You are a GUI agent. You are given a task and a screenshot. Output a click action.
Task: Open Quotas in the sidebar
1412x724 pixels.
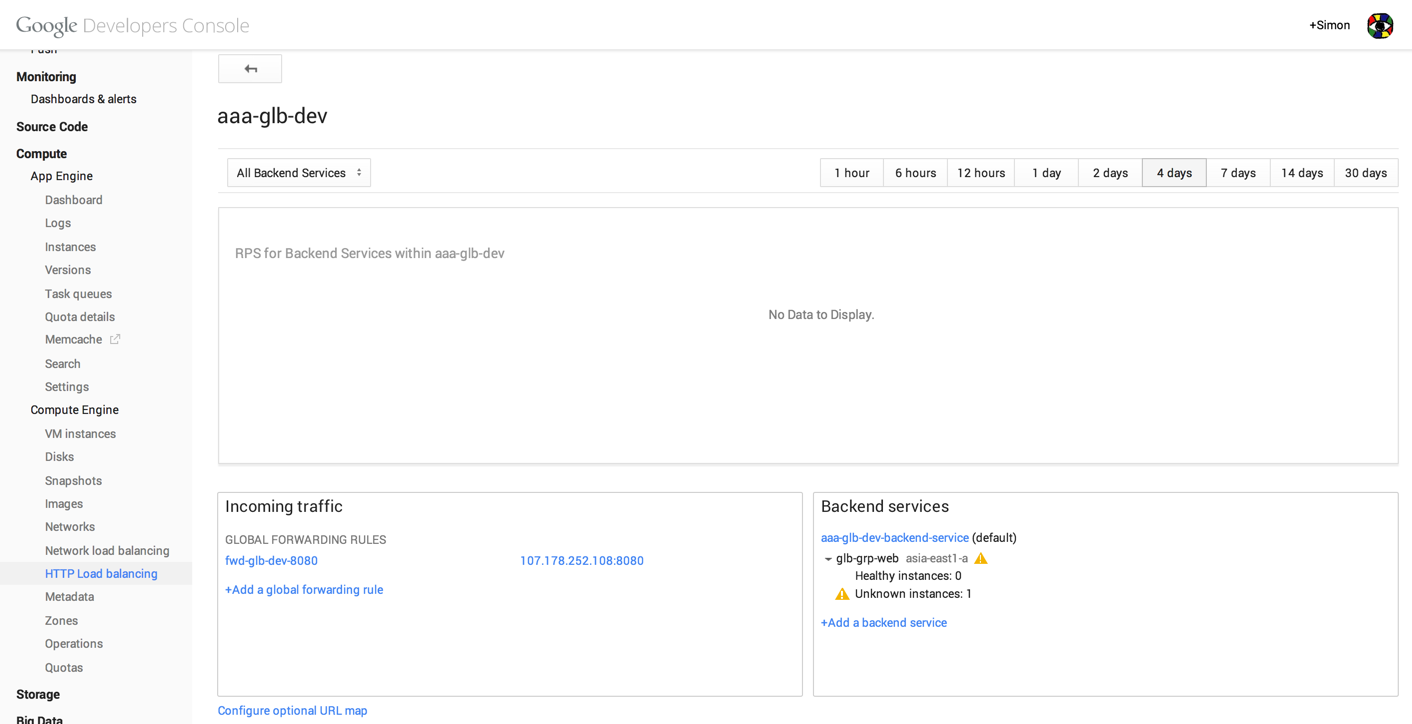coord(64,668)
